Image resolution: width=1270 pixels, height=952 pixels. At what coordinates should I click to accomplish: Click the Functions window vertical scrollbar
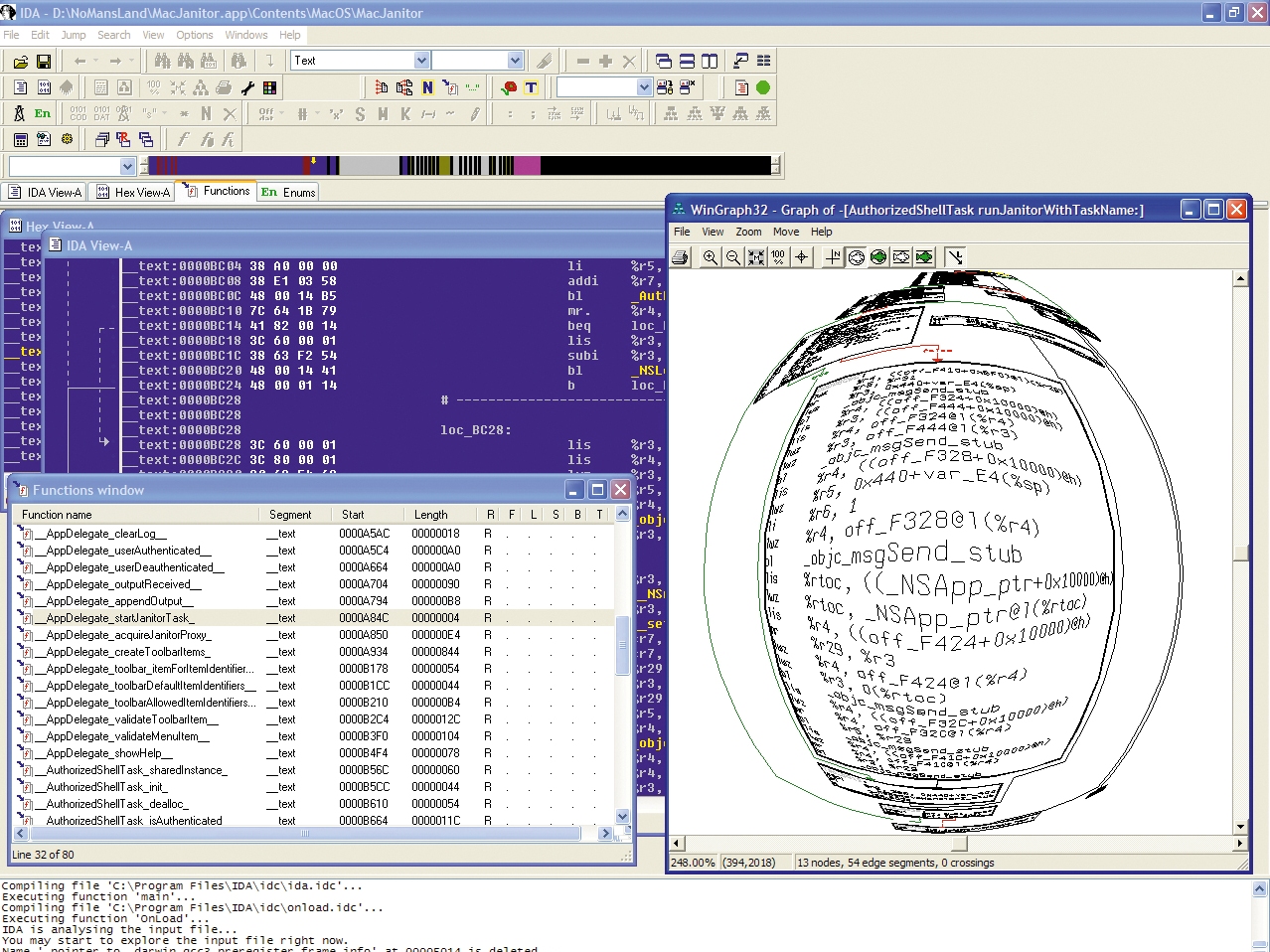coord(622,666)
